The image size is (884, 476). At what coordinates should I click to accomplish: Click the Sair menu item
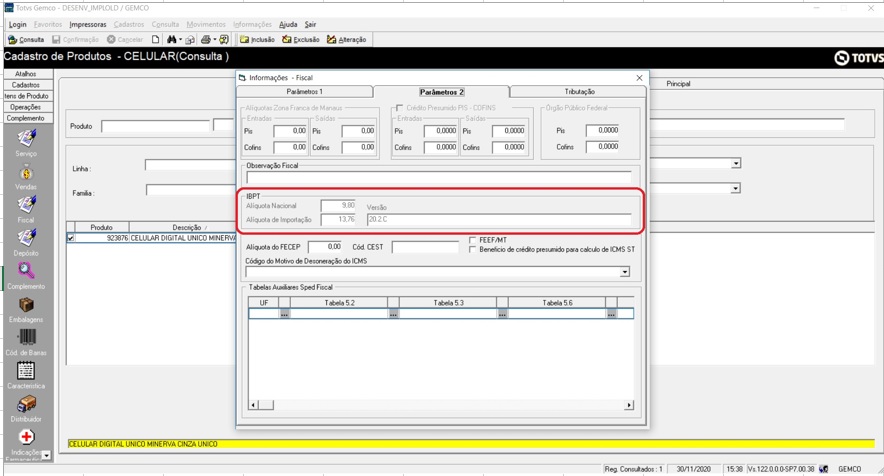[x=311, y=25]
